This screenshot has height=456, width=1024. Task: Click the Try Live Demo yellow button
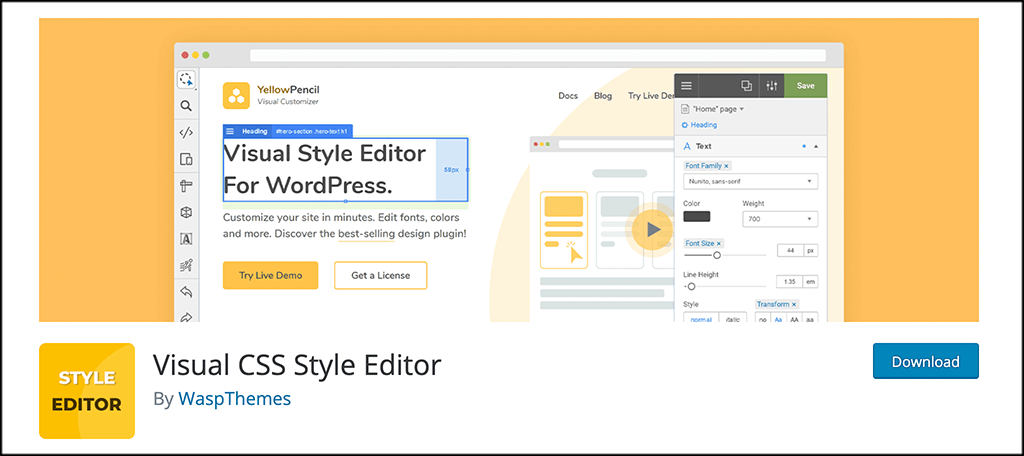(270, 275)
